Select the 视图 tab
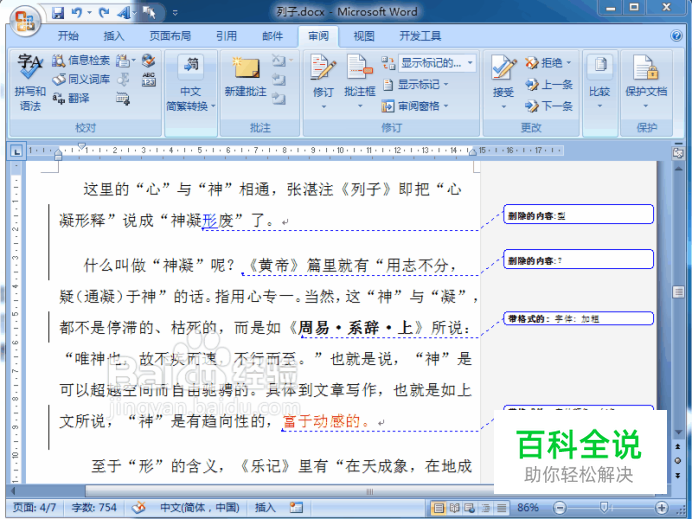The image size is (692, 519). coord(364,36)
